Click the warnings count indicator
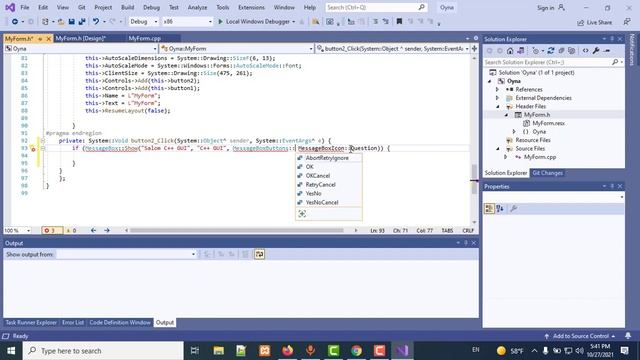640x360 pixels. tap(71, 231)
